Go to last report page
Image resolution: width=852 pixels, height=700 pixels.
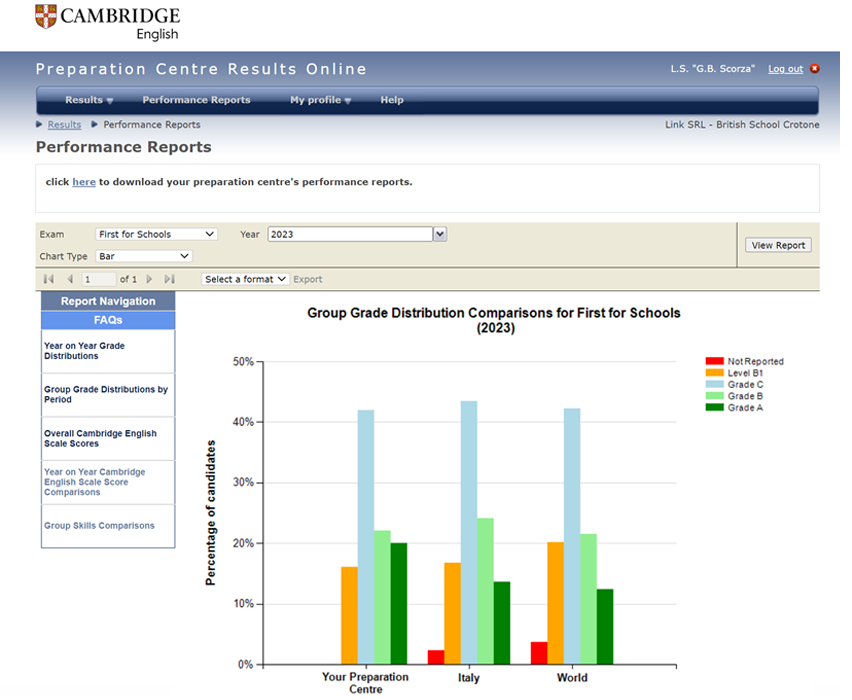170,279
